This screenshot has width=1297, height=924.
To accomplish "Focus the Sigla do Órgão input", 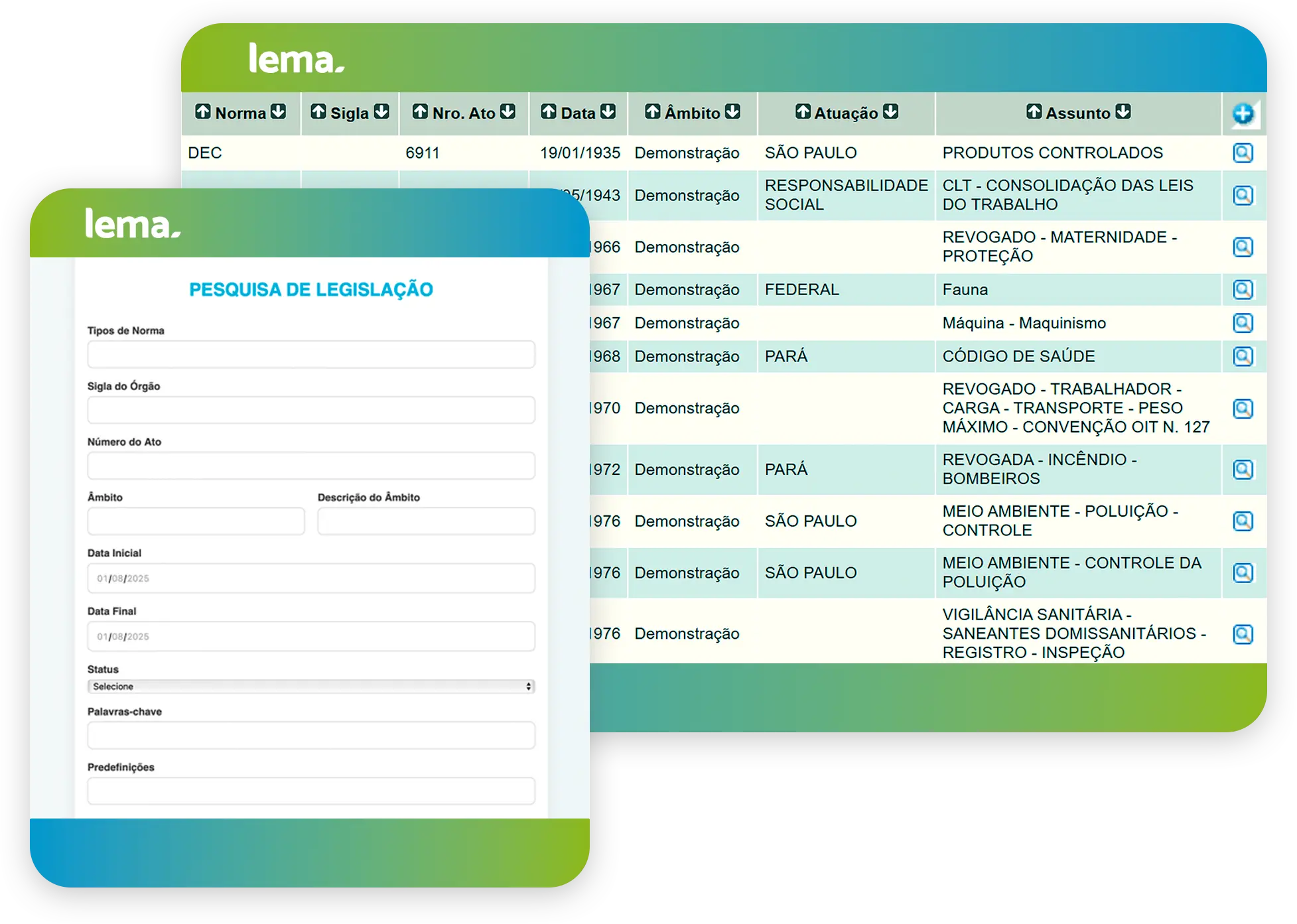I will [x=310, y=411].
